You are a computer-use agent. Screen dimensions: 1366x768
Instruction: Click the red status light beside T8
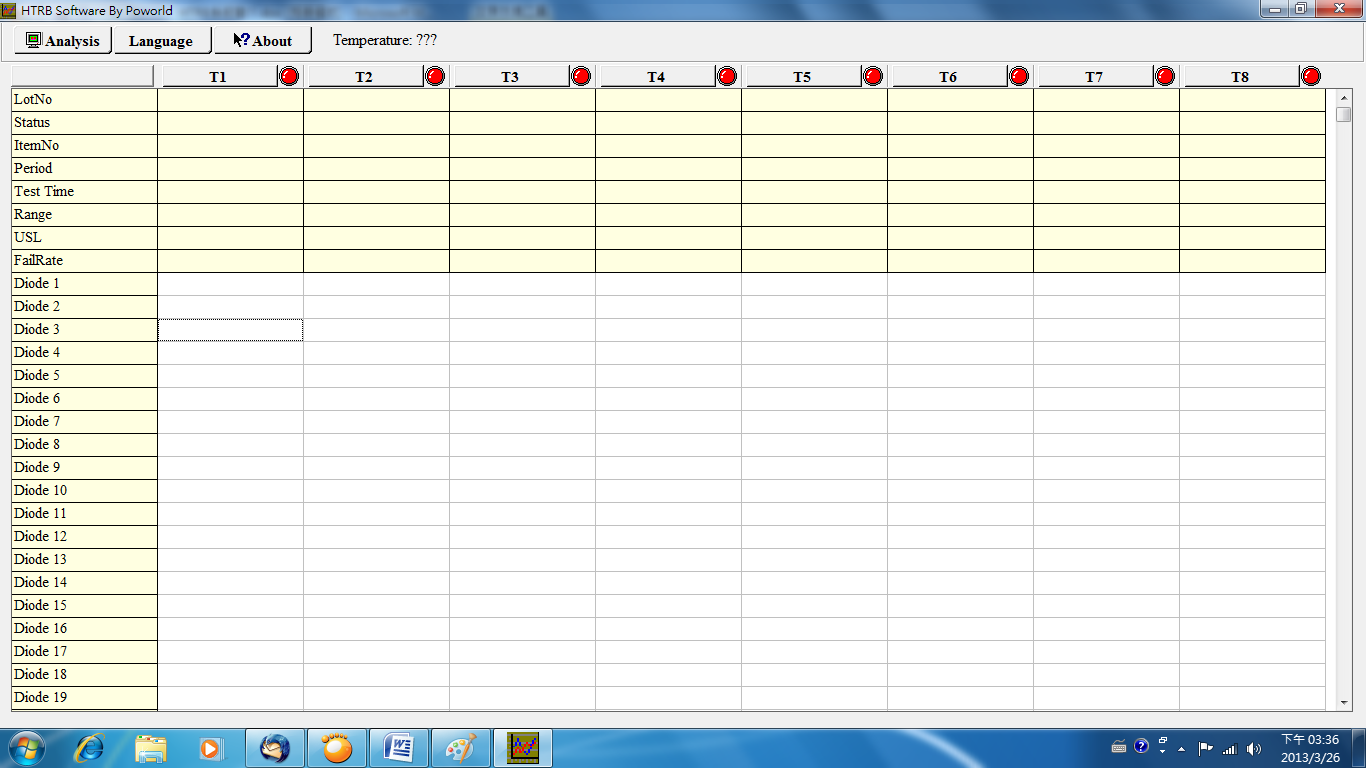point(1311,76)
